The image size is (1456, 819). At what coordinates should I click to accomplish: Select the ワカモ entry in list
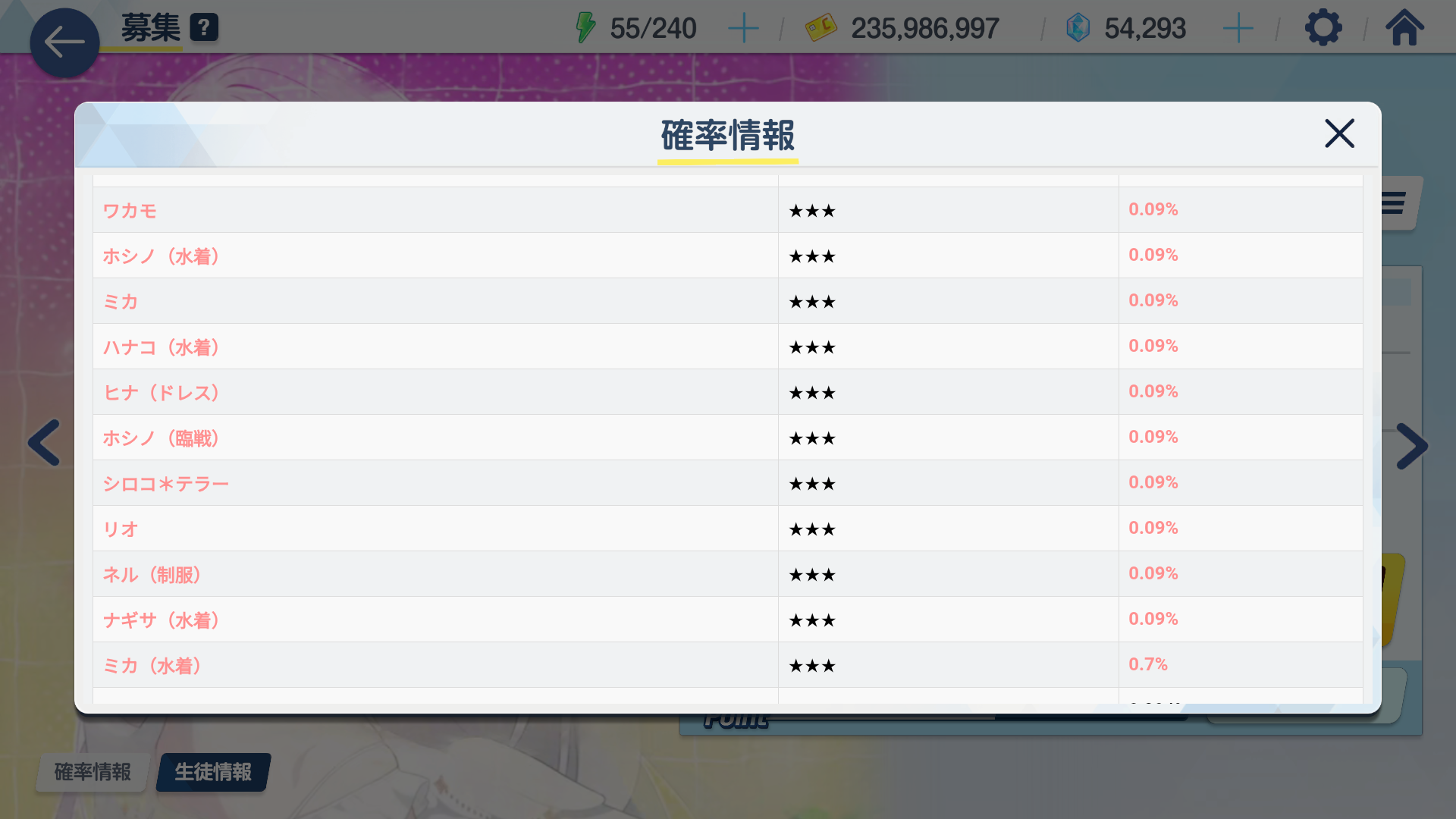130,211
